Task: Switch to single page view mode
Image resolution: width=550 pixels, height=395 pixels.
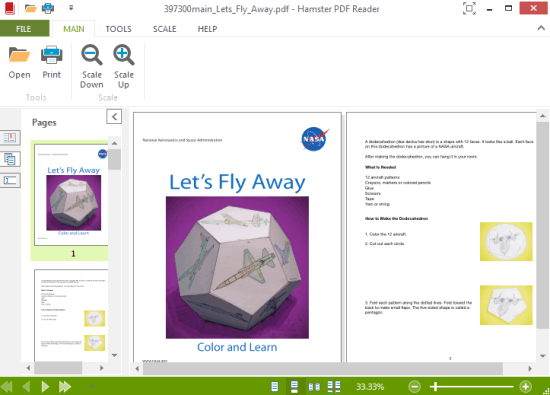Action: coord(275,387)
